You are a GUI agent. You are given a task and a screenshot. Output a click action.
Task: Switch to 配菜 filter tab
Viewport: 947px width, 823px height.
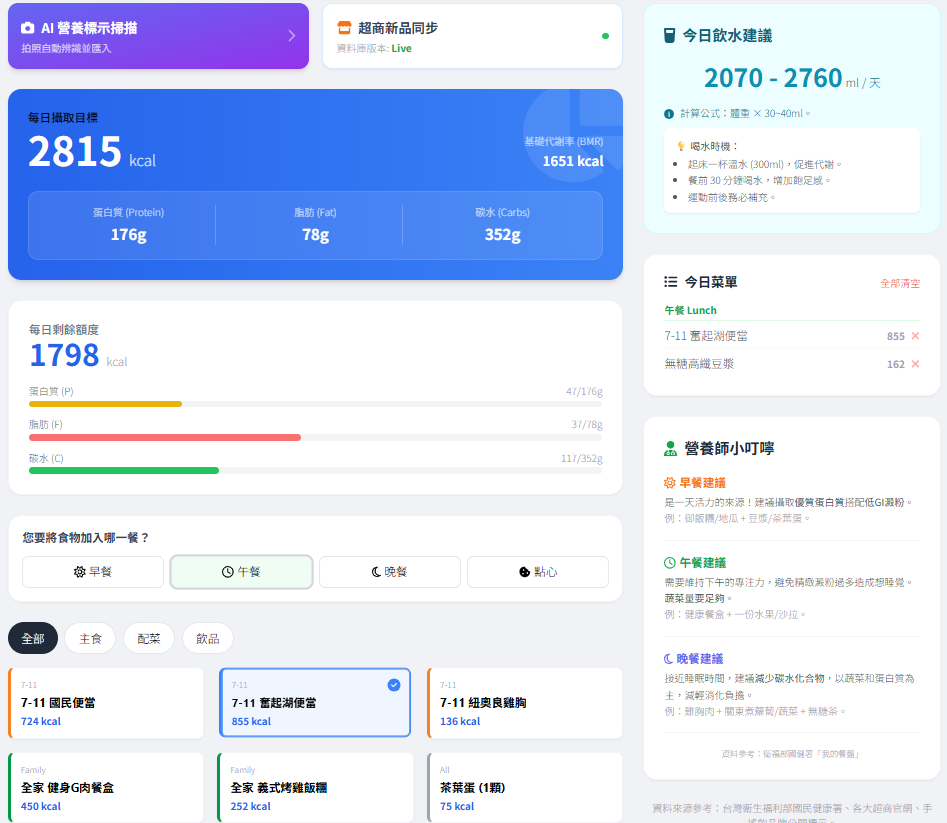point(149,638)
